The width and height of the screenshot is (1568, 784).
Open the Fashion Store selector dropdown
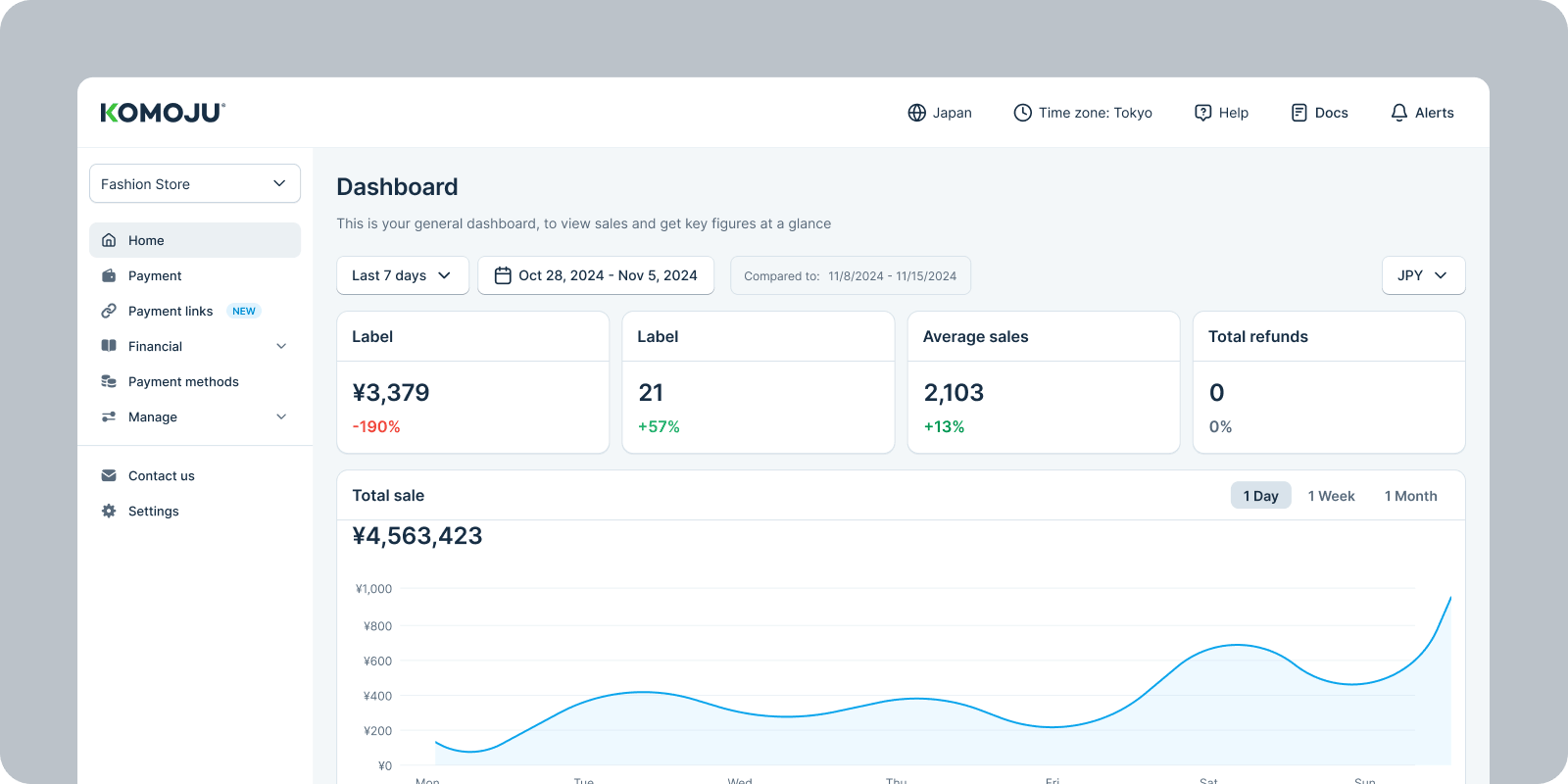pos(195,183)
